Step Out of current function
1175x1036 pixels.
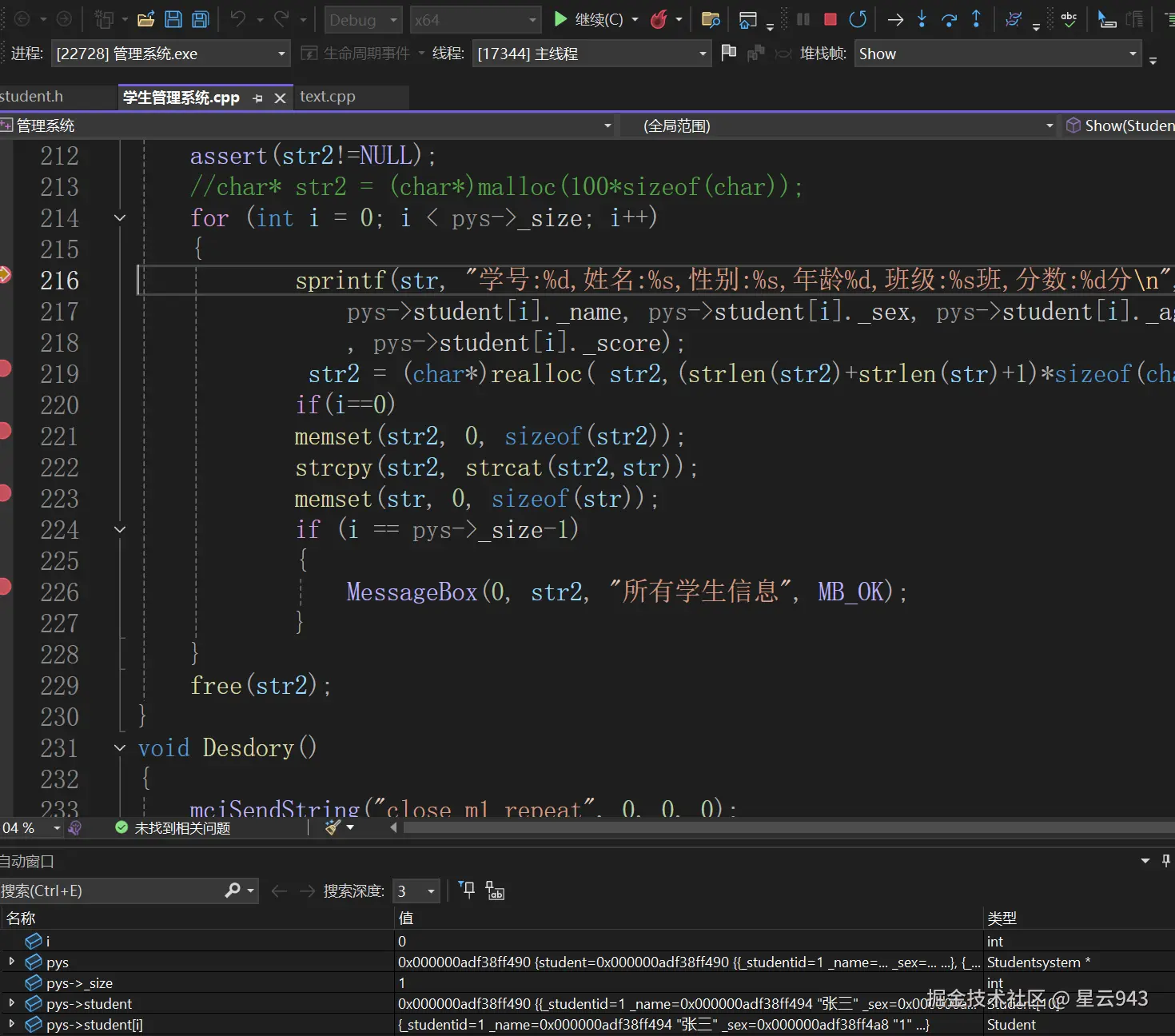pos(976,19)
